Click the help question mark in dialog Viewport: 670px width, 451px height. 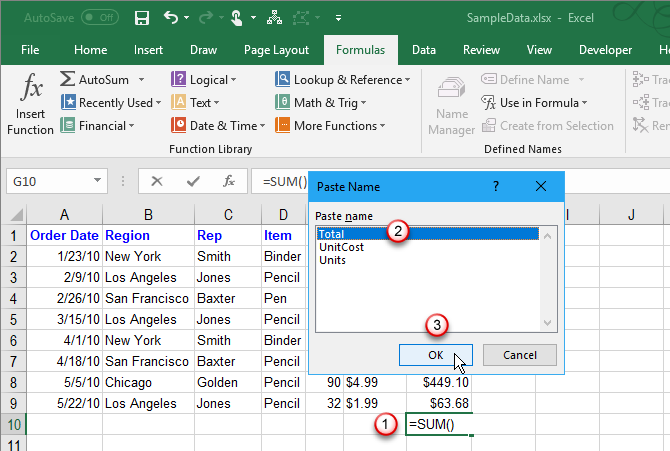coord(496,186)
